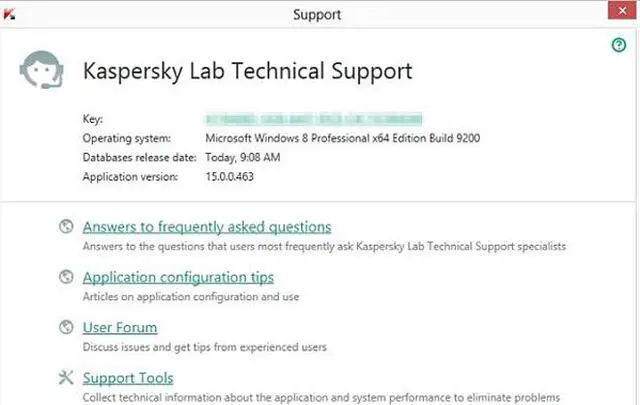Open the help question mark icon
The image size is (640, 405).
[619, 45]
